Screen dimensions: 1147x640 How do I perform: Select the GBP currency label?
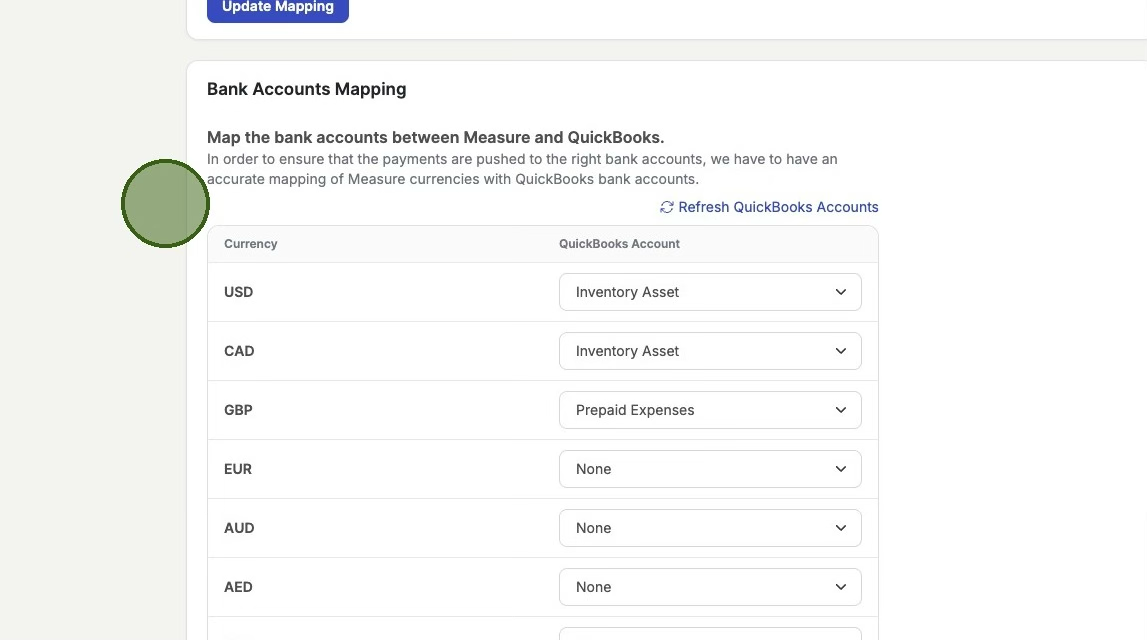[238, 410]
